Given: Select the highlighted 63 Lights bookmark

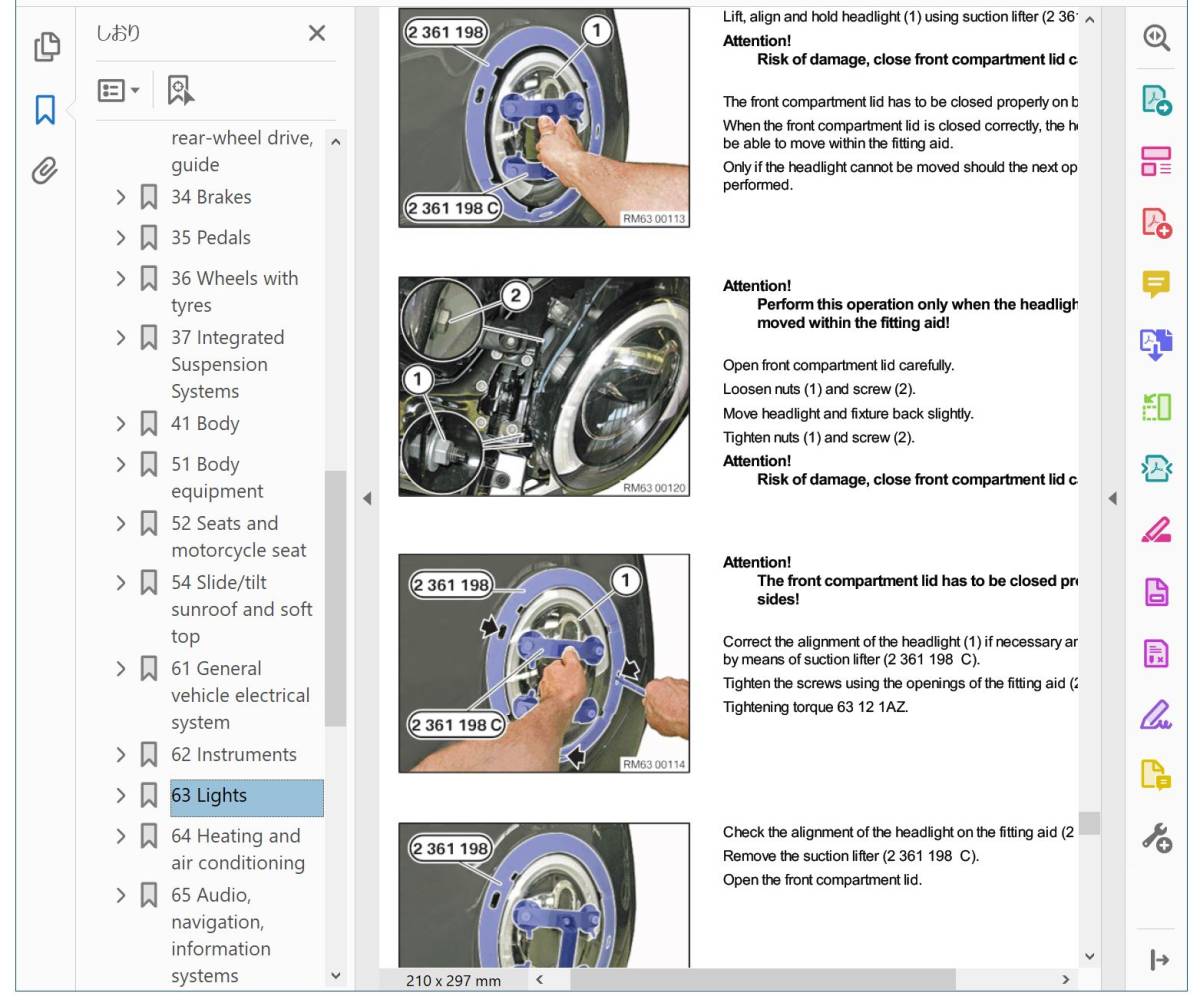Looking at the screenshot, I should [x=247, y=797].
